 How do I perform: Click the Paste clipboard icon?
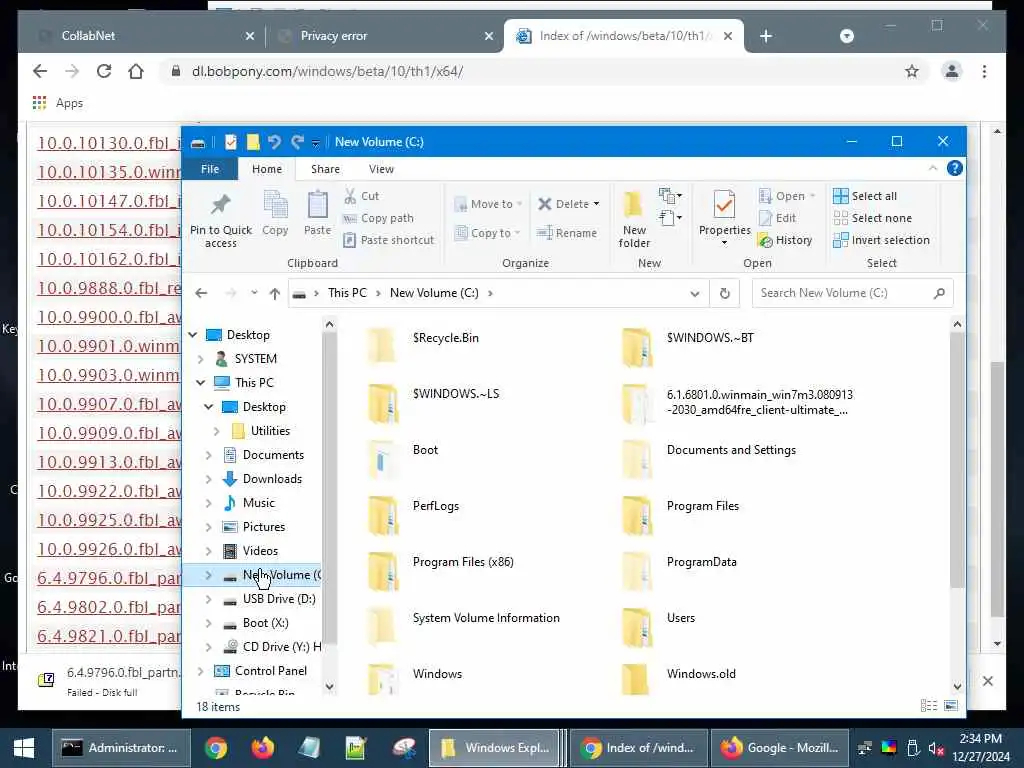[x=317, y=205]
